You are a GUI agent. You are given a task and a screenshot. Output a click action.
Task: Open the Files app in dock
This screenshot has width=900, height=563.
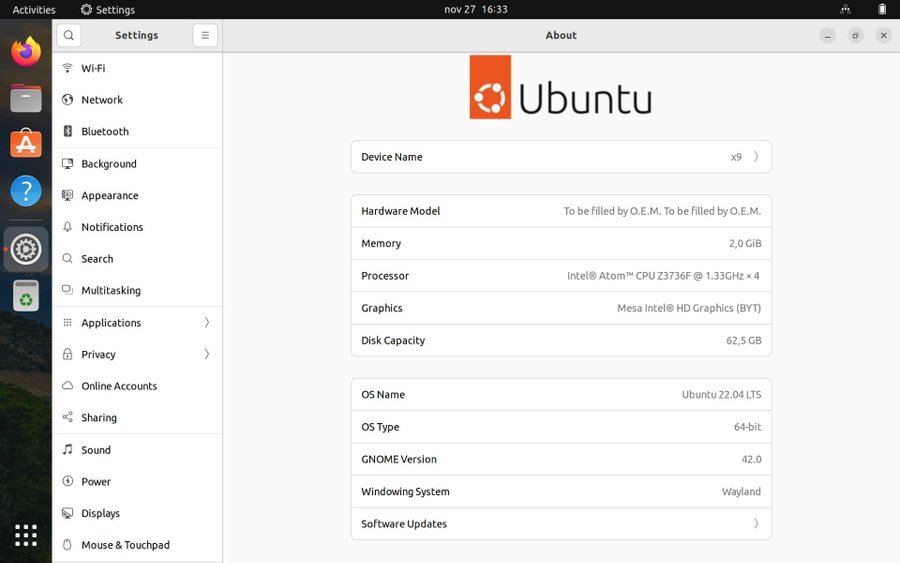coord(26,98)
